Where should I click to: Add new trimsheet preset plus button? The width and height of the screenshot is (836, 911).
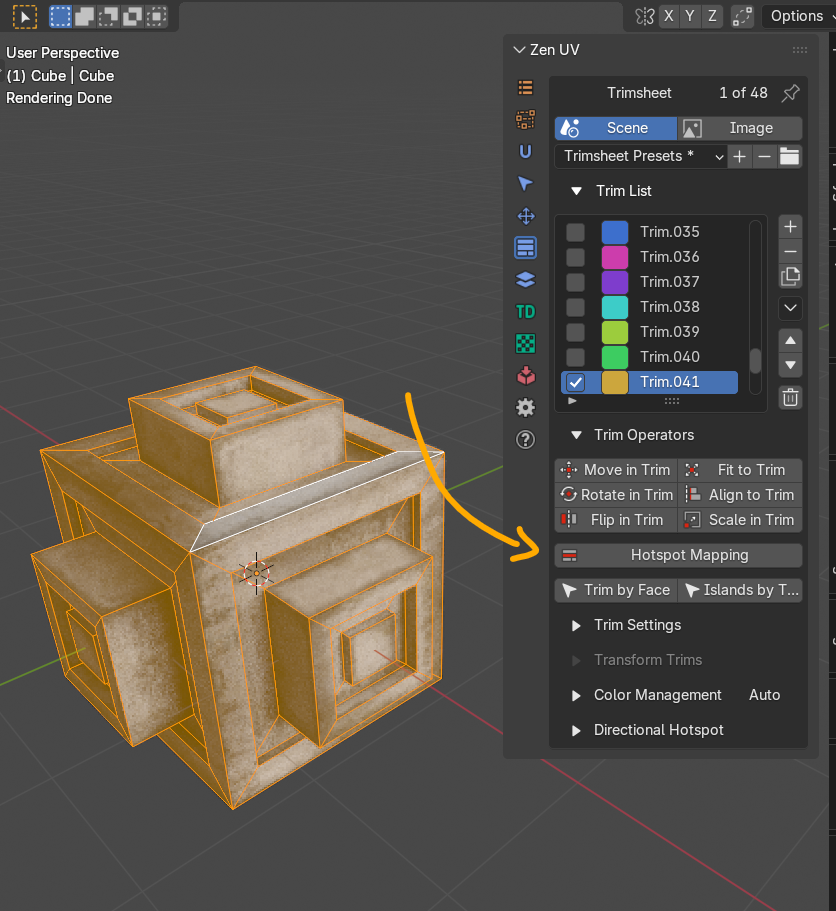point(740,157)
